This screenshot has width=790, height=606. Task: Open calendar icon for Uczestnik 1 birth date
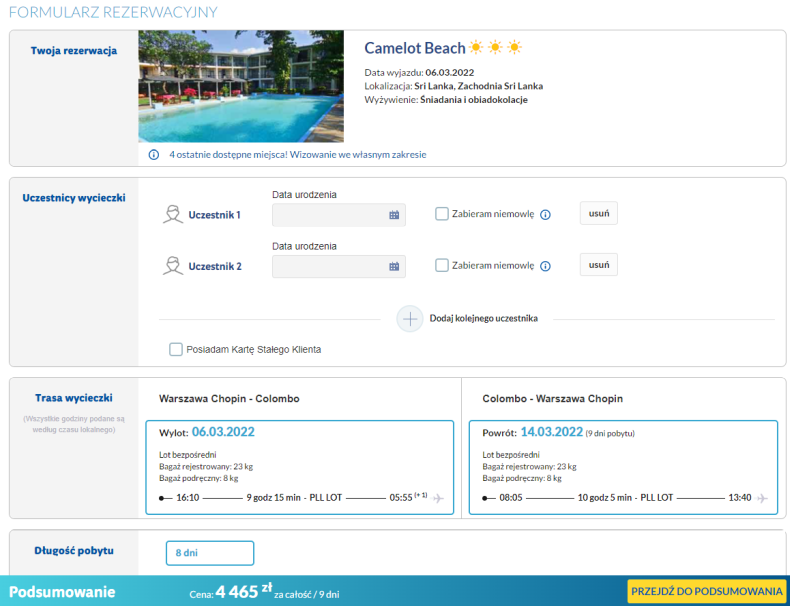(x=394, y=215)
